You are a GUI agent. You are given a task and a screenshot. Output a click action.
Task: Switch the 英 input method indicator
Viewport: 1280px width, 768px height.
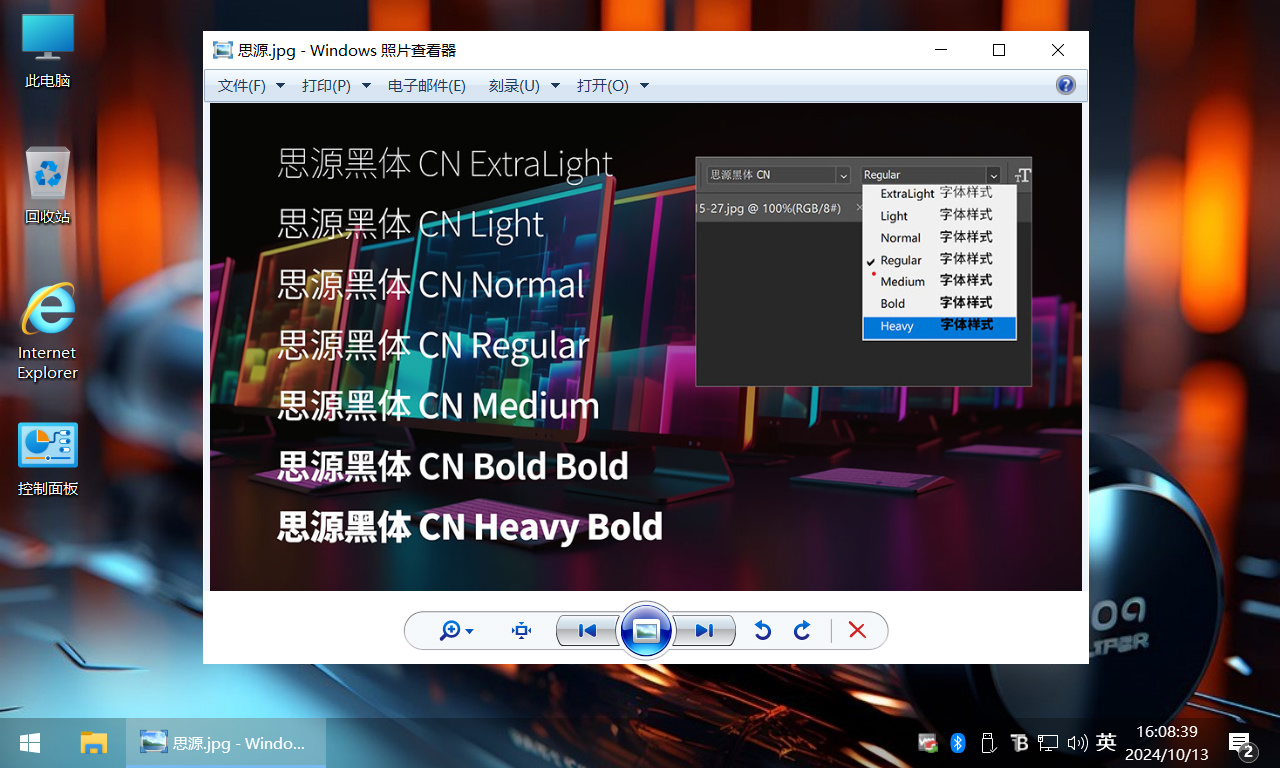pos(1106,742)
